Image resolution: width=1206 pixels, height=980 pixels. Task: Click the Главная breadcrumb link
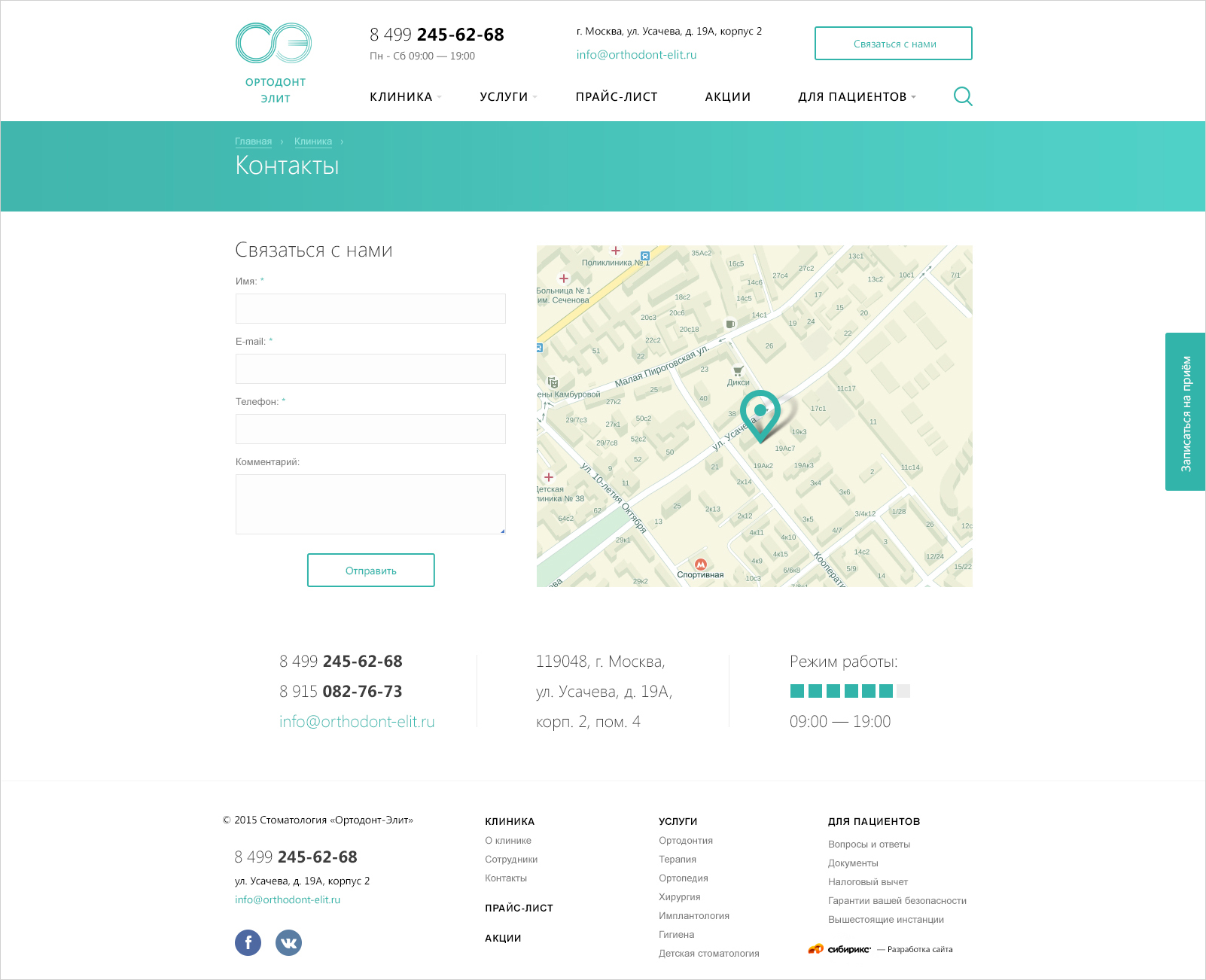coord(253,142)
